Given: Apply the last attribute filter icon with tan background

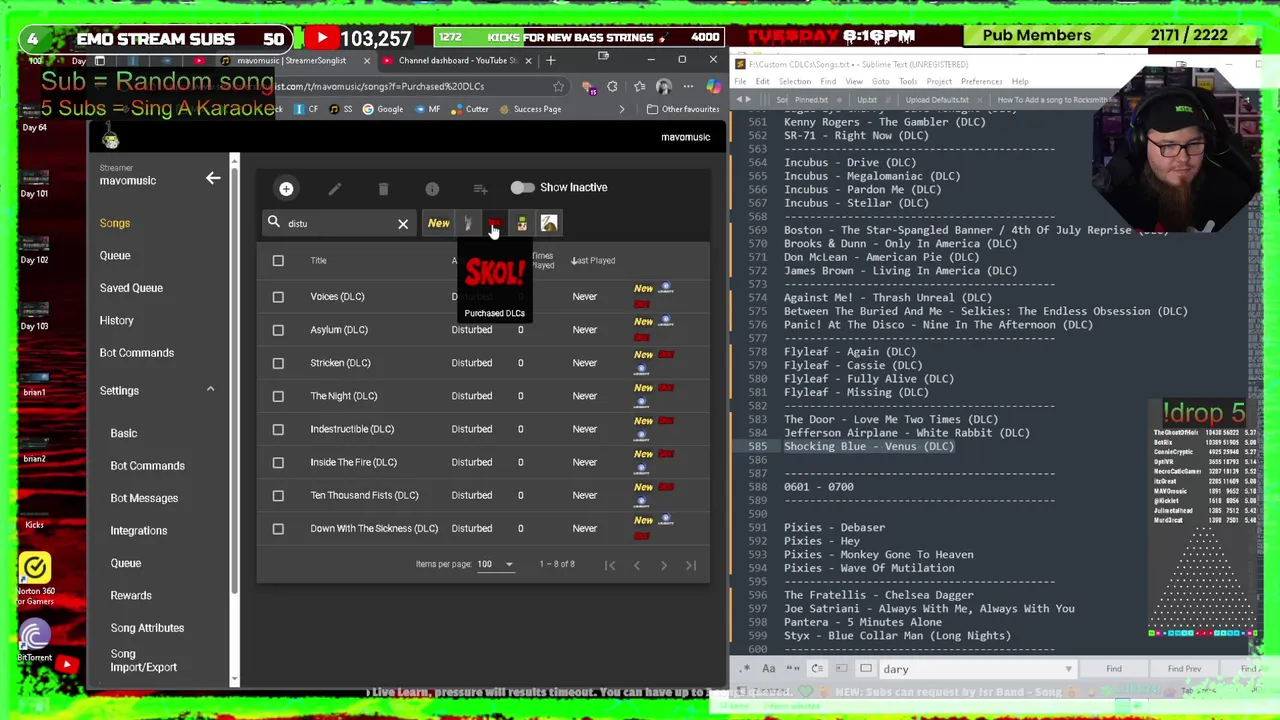Looking at the screenshot, I should [549, 224].
